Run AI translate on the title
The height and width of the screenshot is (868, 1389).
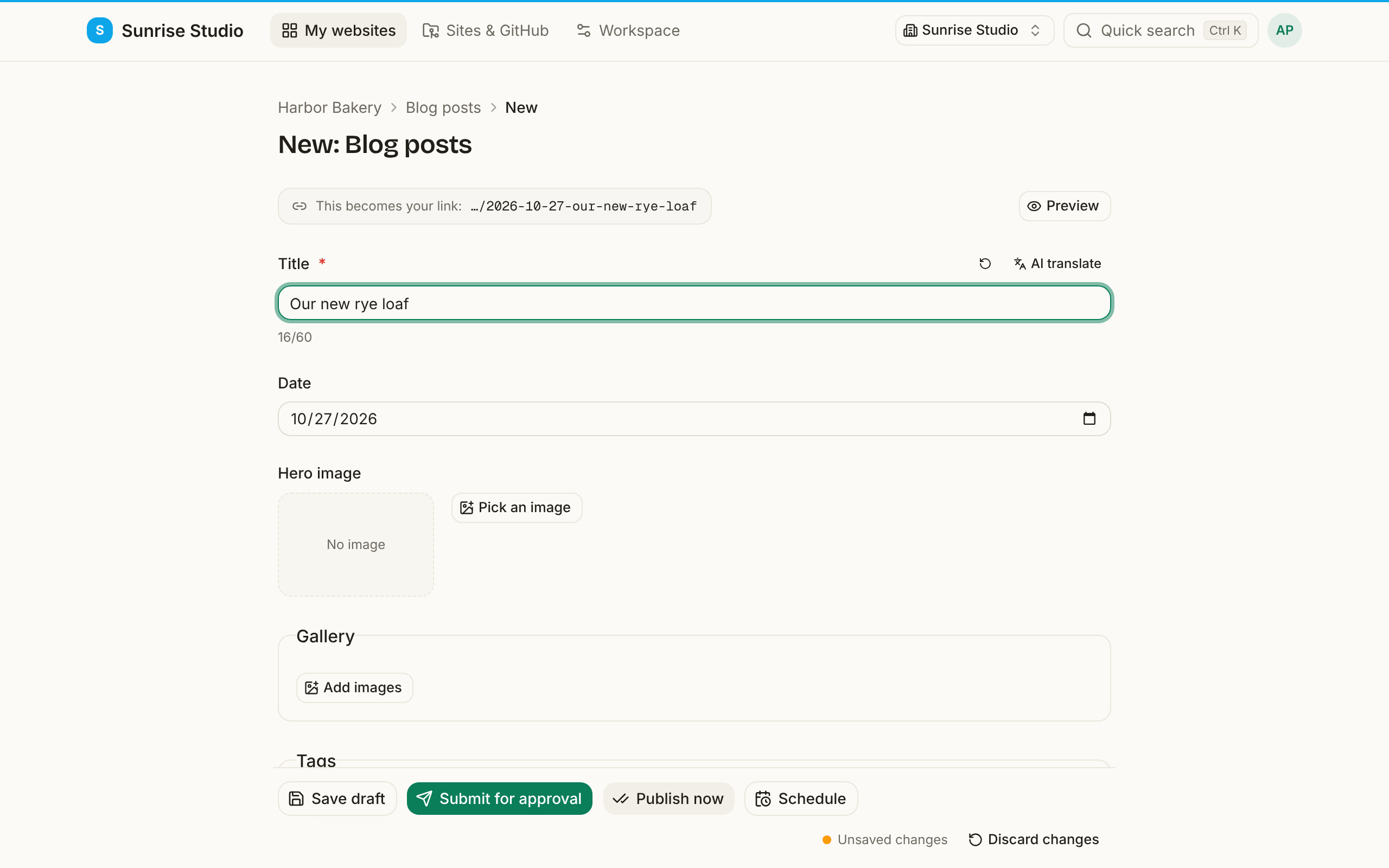coord(1057,264)
